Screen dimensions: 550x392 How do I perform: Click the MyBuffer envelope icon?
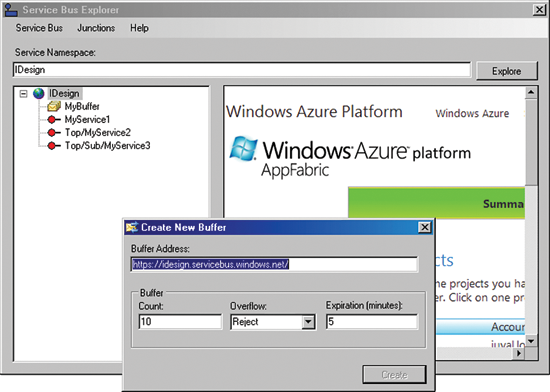[54, 106]
